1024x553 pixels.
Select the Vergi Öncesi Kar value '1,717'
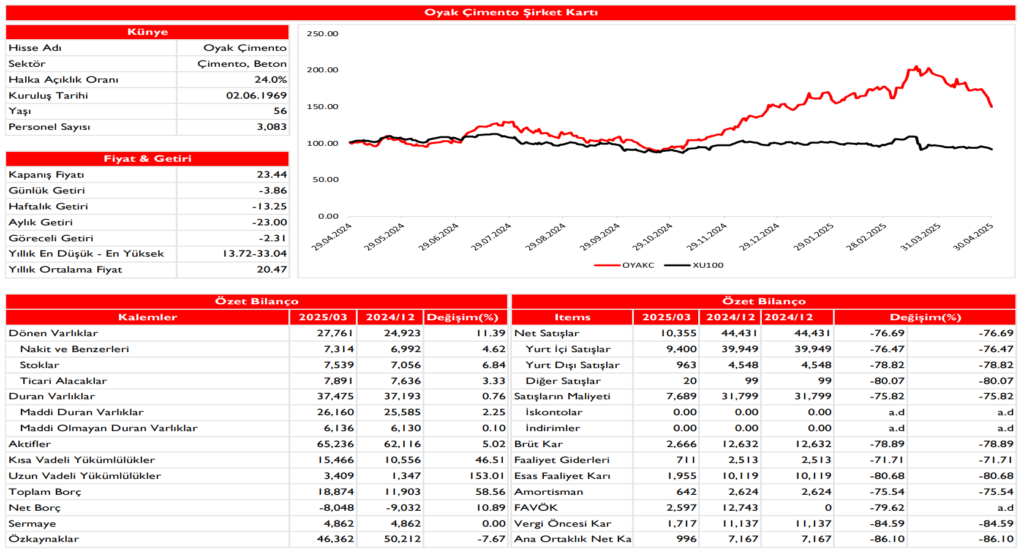click(680, 524)
